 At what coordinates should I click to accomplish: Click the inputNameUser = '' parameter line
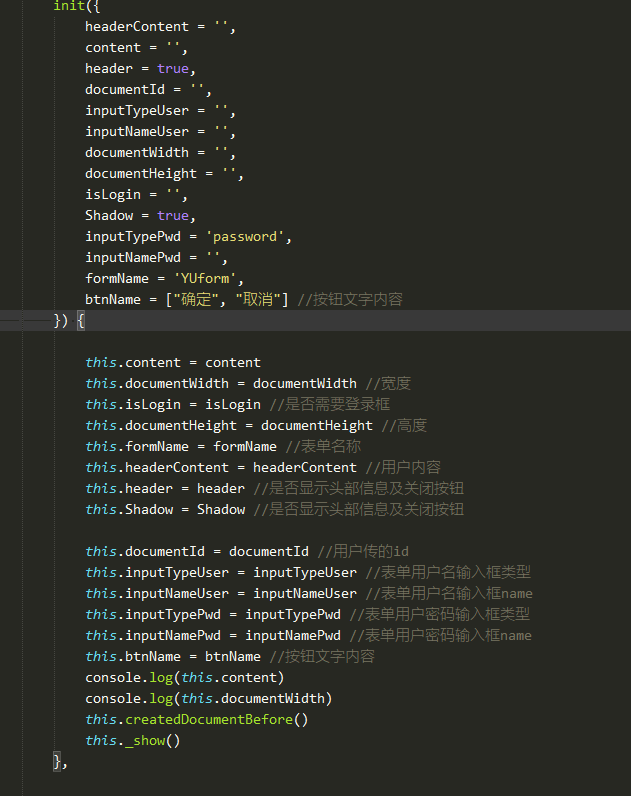coord(160,132)
